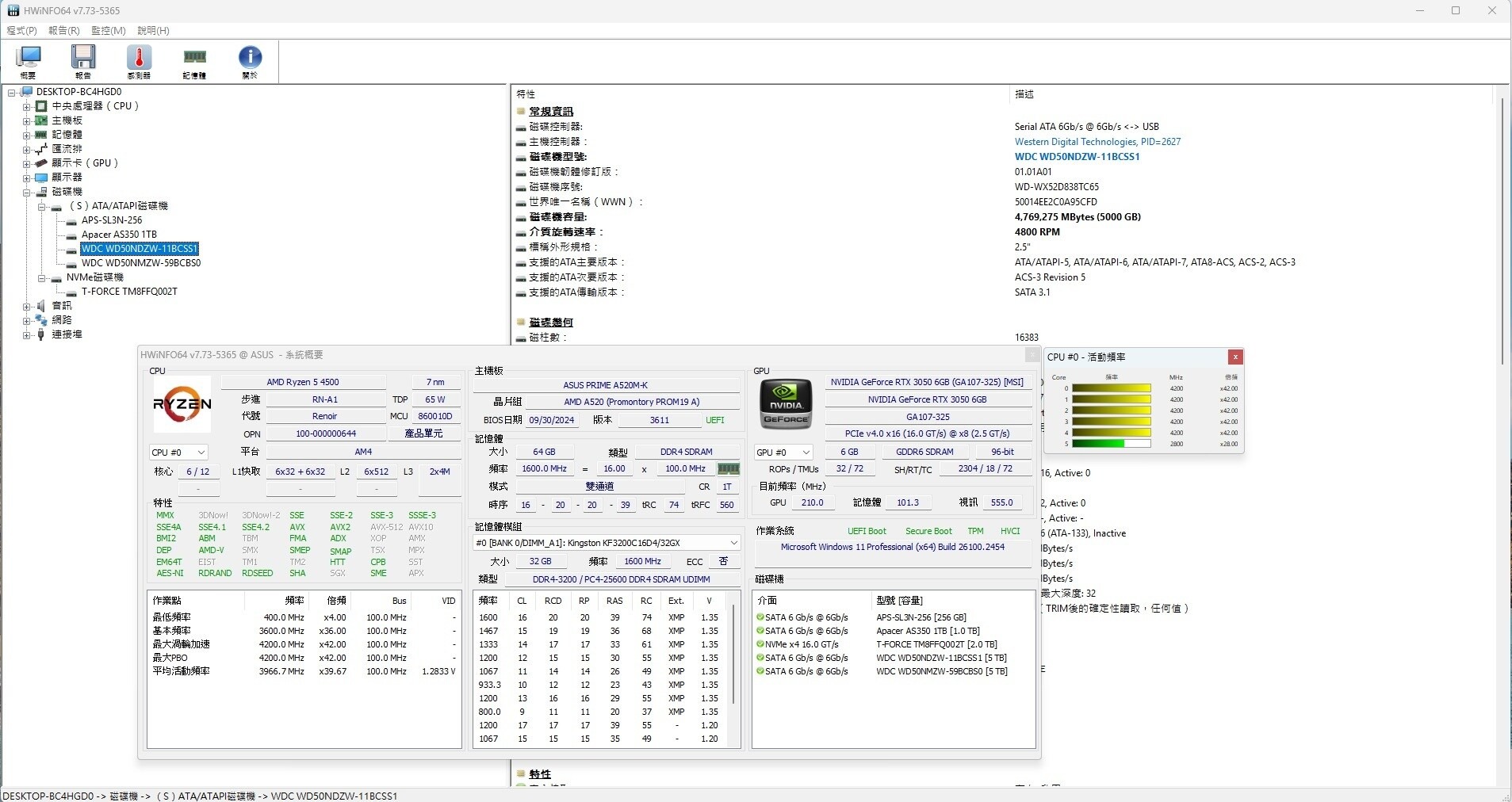Click the AMD Ryzen logo image
The height and width of the screenshot is (802, 1512).
click(182, 404)
